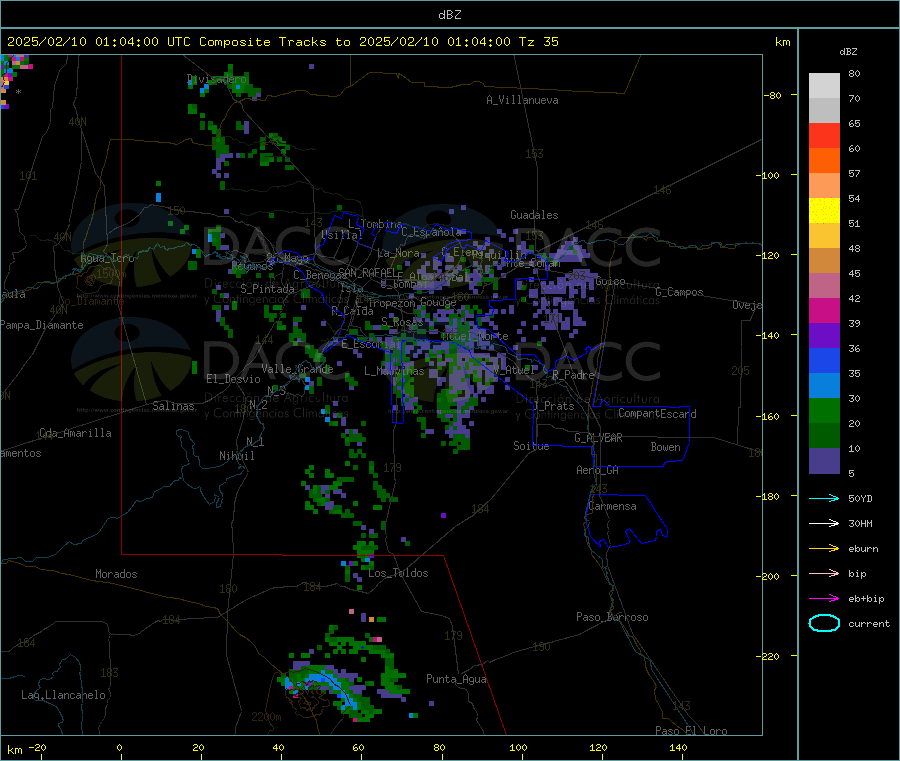Click the G_Campos map label
Viewport: 900px width, 761px height.
click(680, 292)
